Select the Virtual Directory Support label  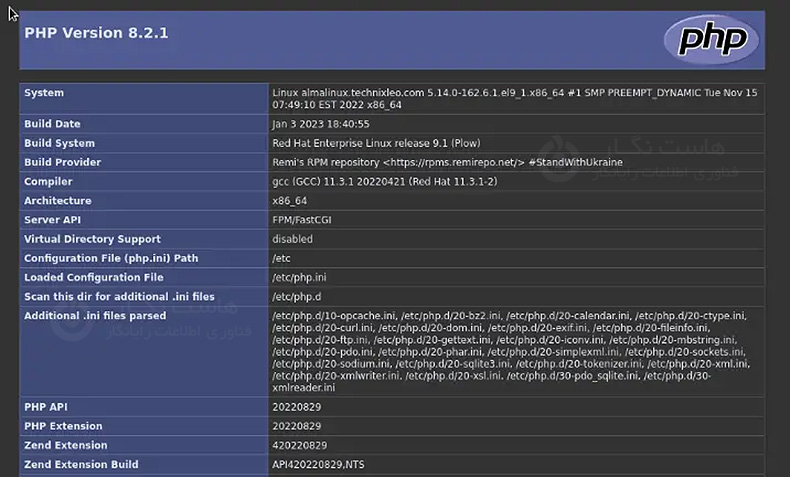92,239
